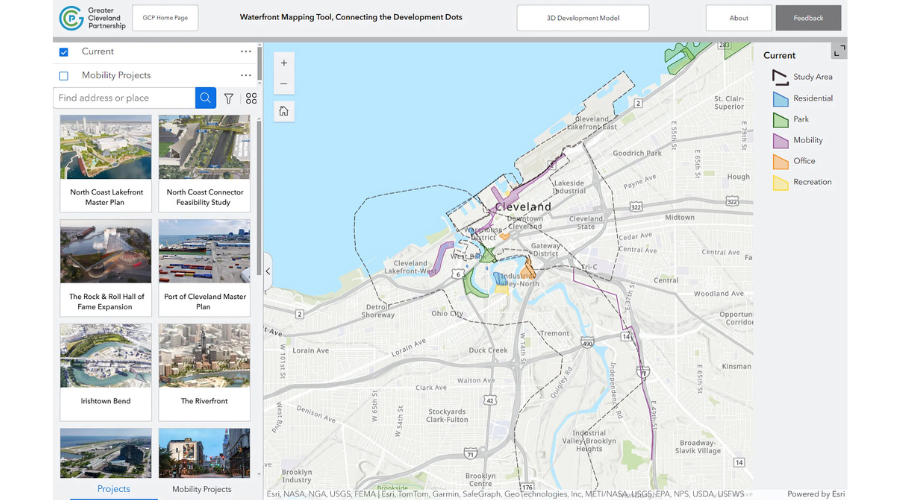Click the Recreation yellow legend swatch

(781, 183)
